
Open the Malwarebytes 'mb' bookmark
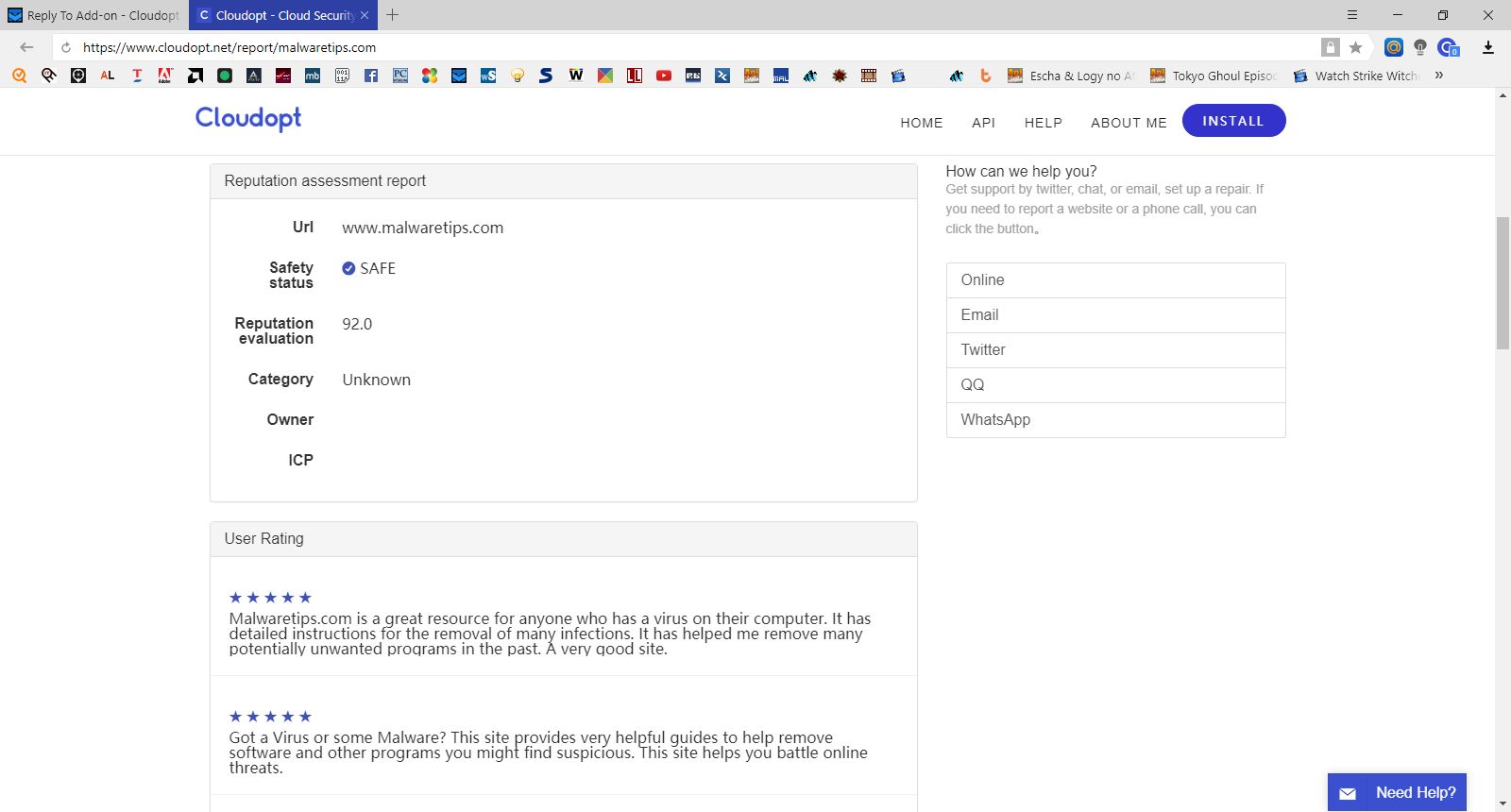coord(313,76)
